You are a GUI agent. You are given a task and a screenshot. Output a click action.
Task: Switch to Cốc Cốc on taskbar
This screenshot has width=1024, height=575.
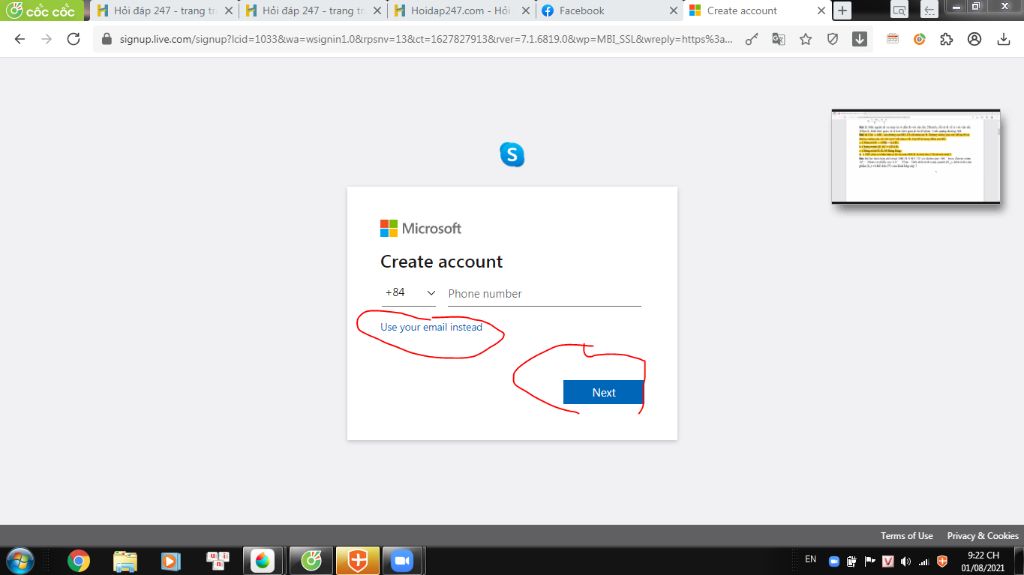(311, 561)
